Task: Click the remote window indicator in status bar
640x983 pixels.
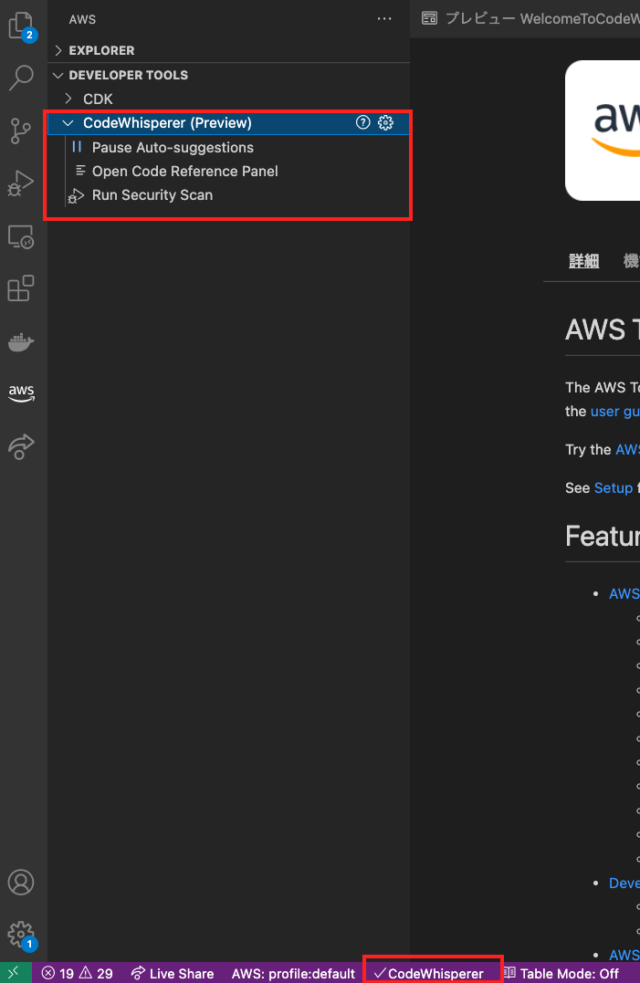Action: pos(14,973)
